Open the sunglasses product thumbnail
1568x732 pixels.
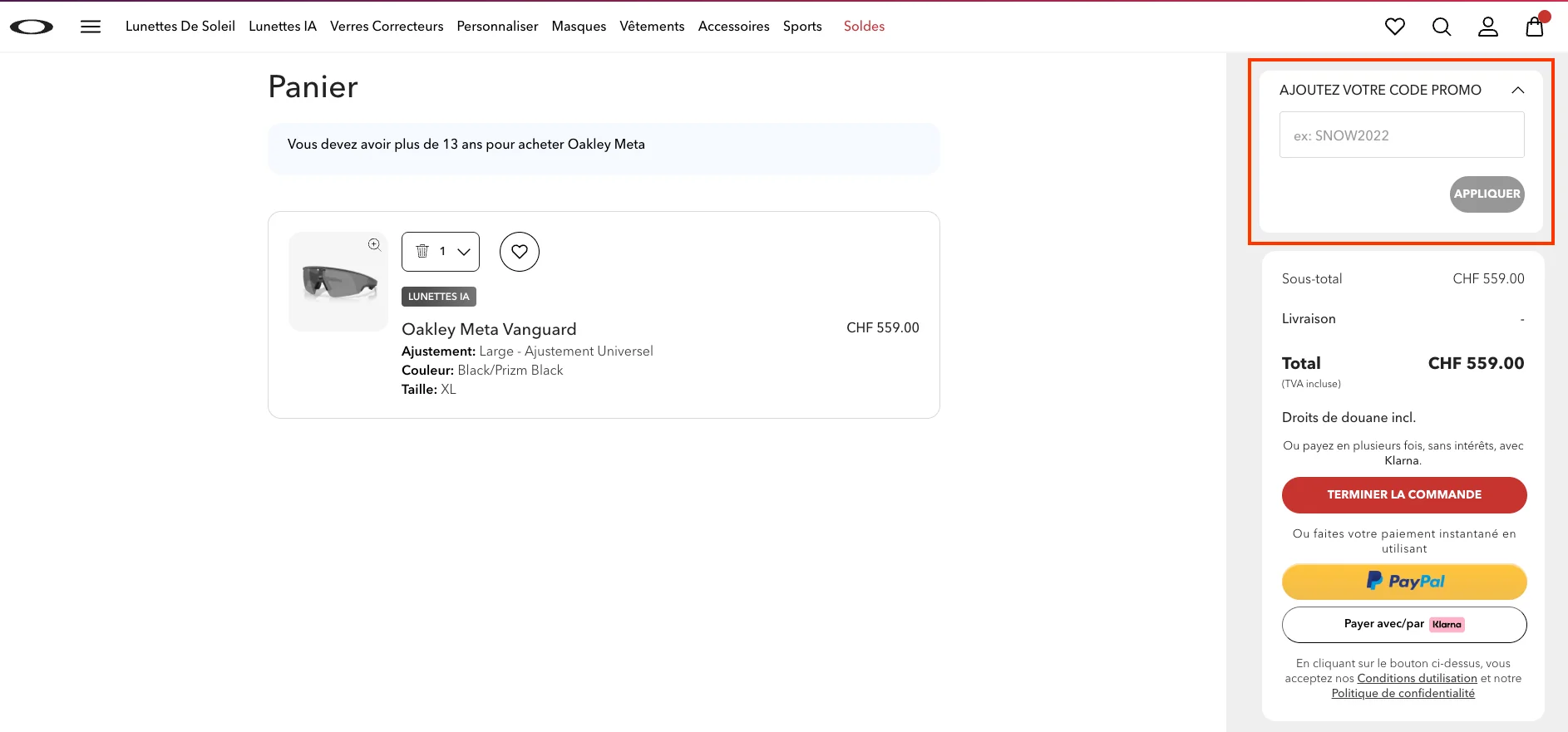coord(338,282)
